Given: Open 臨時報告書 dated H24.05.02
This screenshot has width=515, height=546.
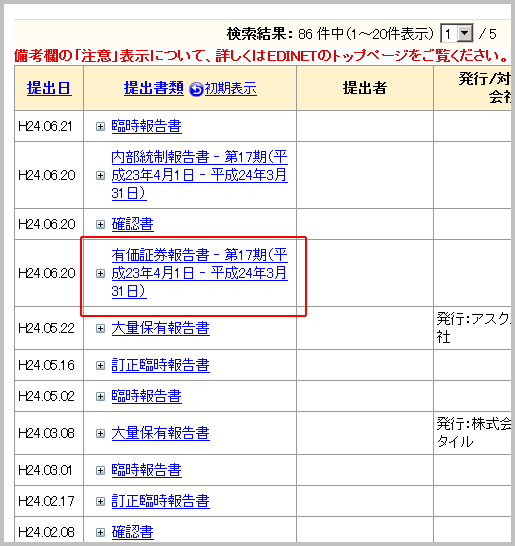Looking at the screenshot, I should click(x=146, y=396).
